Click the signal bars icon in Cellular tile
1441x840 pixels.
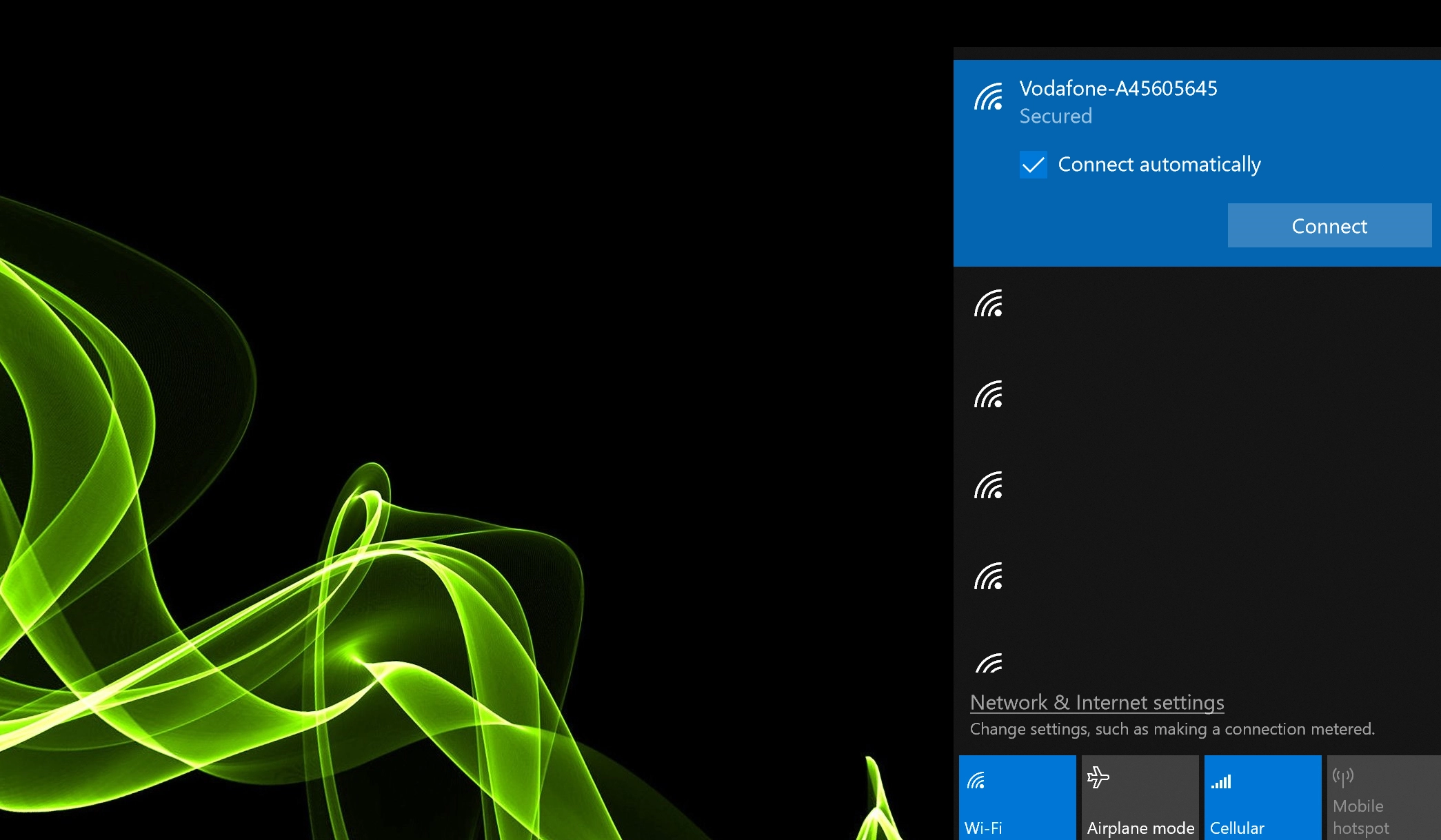[1221, 781]
